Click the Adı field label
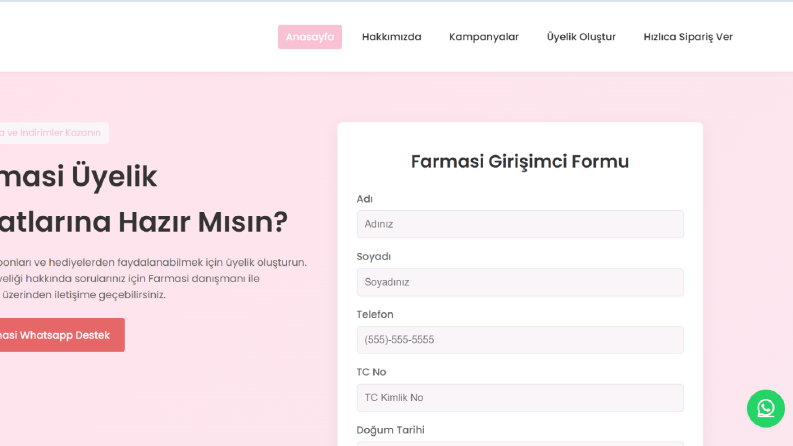This screenshot has height=446, width=793. (x=365, y=199)
